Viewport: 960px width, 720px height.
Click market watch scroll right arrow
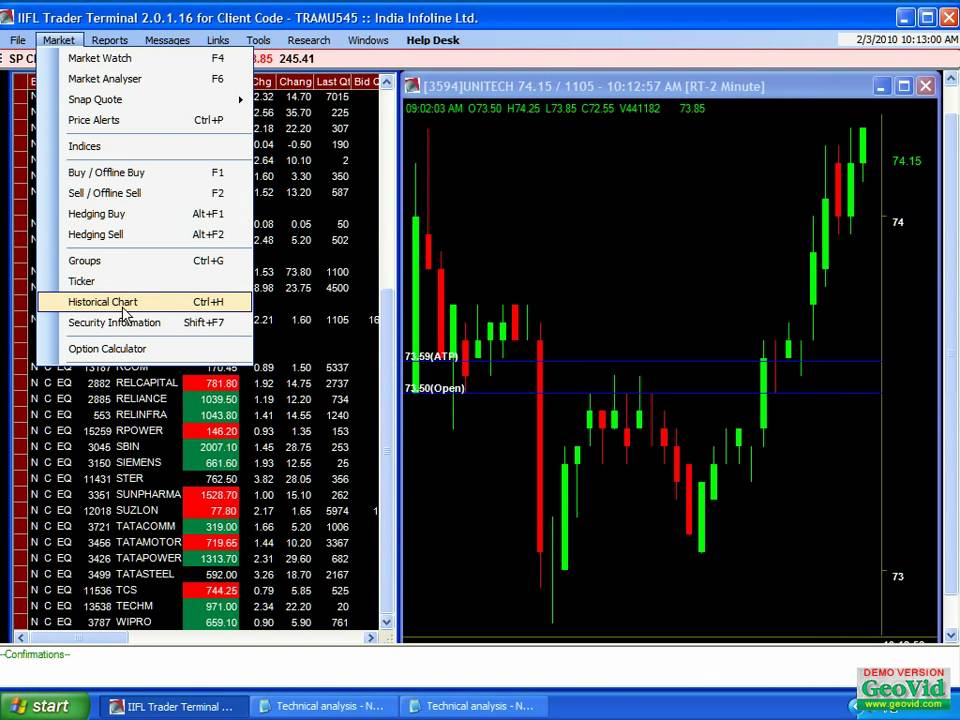click(x=370, y=637)
